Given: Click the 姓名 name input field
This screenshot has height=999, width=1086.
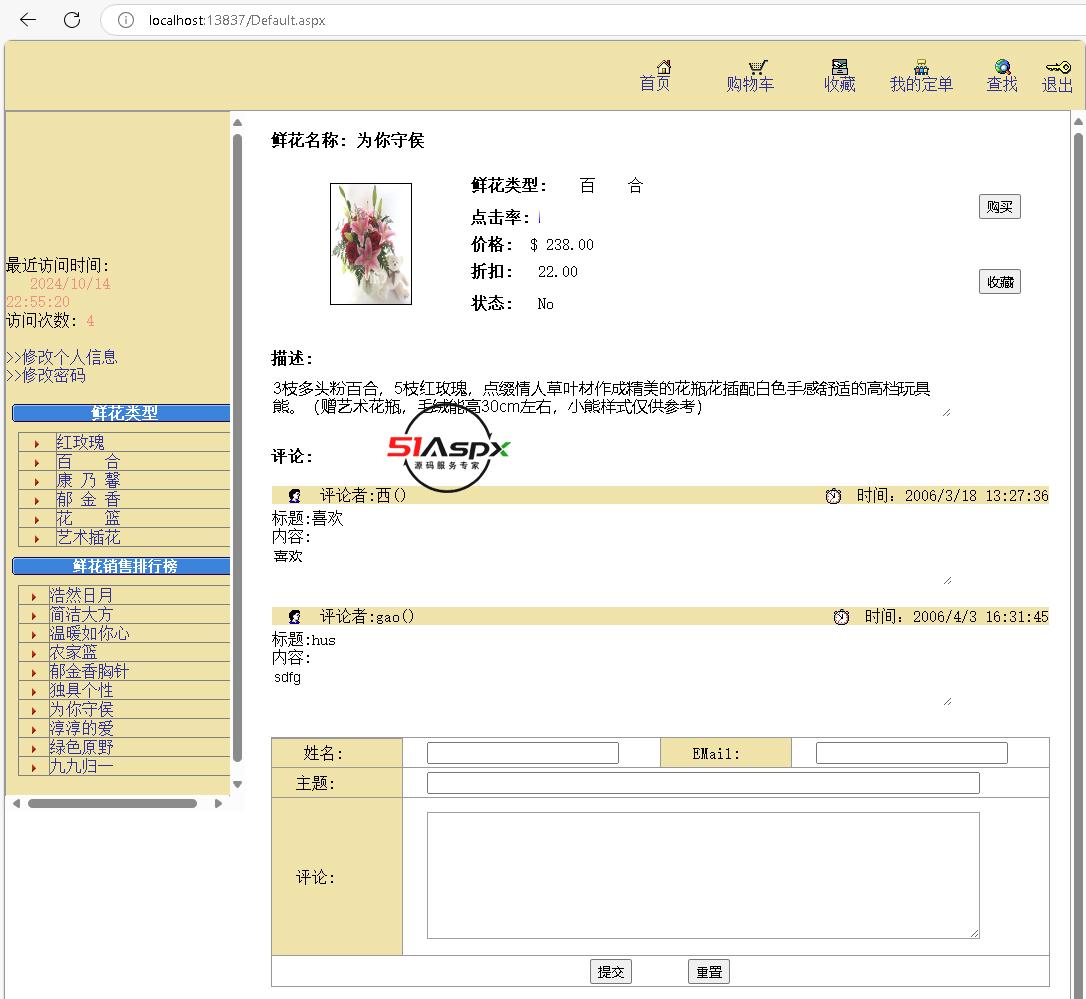Looking at the screenshot, I should (522, 753).
